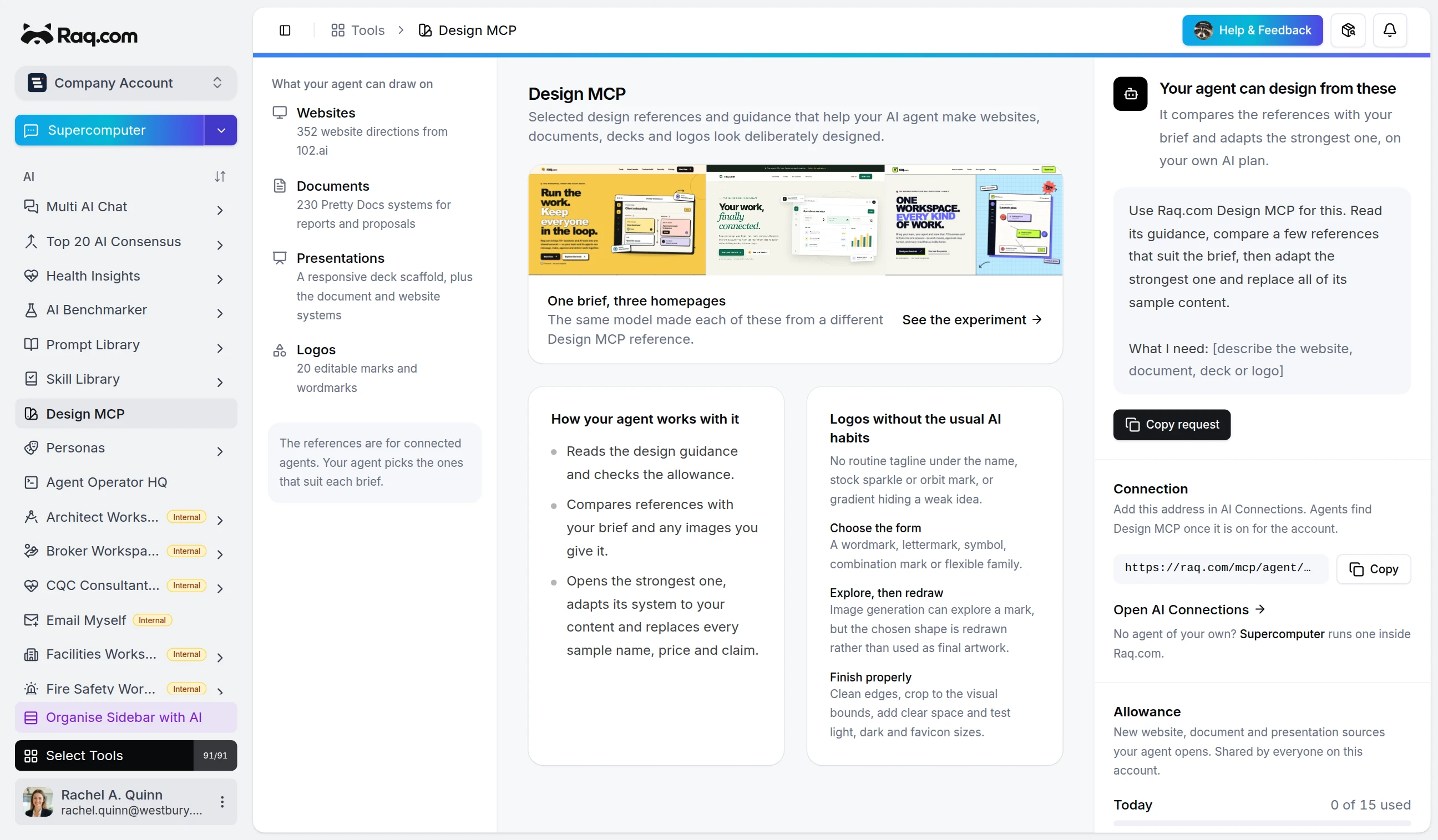Click the Email Myself envelope icon

tap(31, 620)
